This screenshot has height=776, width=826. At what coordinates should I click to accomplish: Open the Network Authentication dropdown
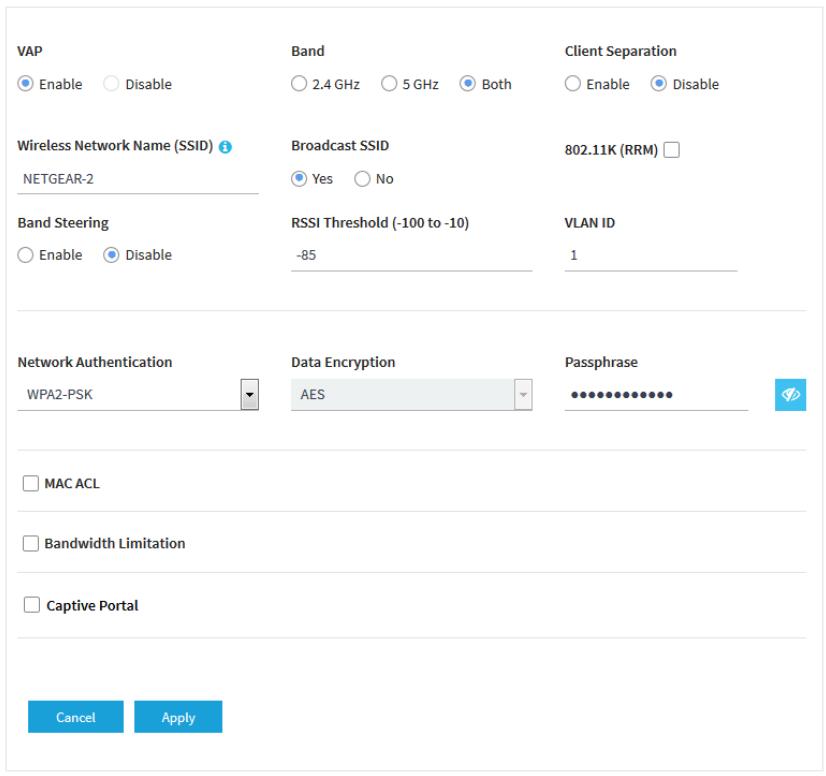click(138, 395)
